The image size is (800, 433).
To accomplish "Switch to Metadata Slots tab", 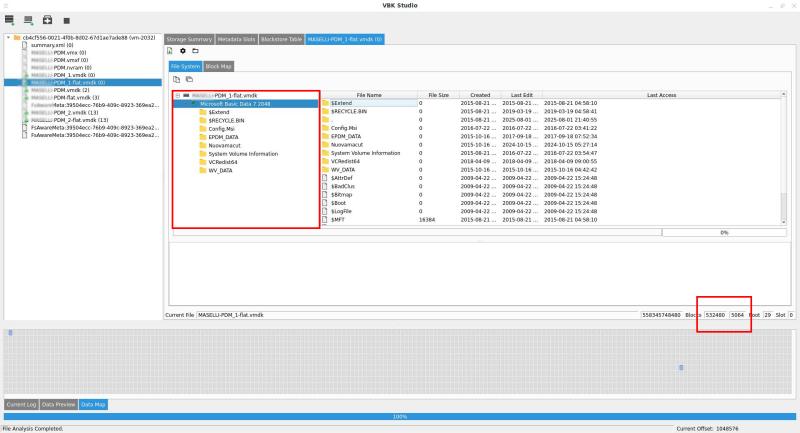I will point(236,39).
